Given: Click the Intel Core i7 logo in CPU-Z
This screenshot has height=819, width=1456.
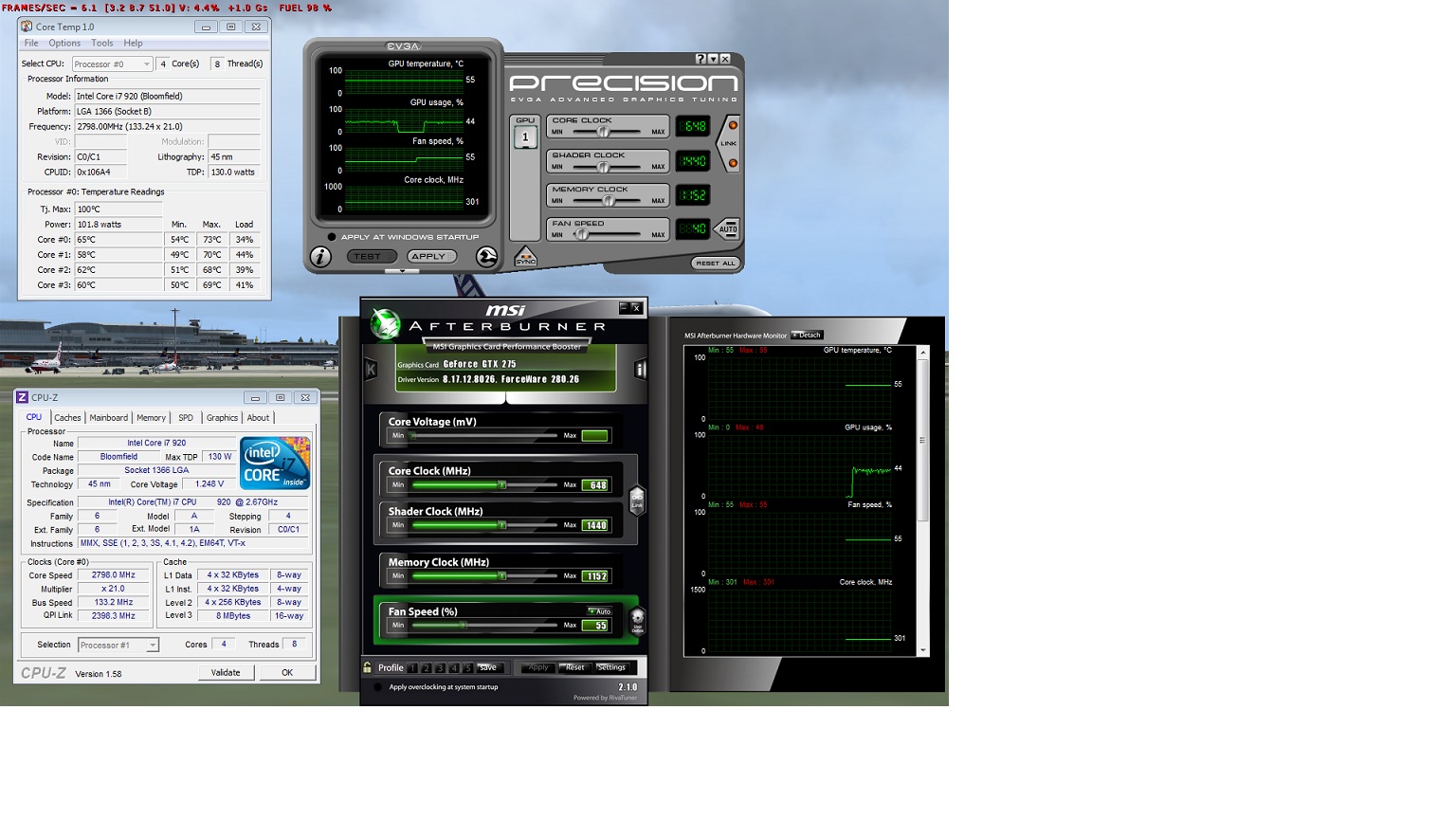Looking at the screenshot, I should point(275,463).
